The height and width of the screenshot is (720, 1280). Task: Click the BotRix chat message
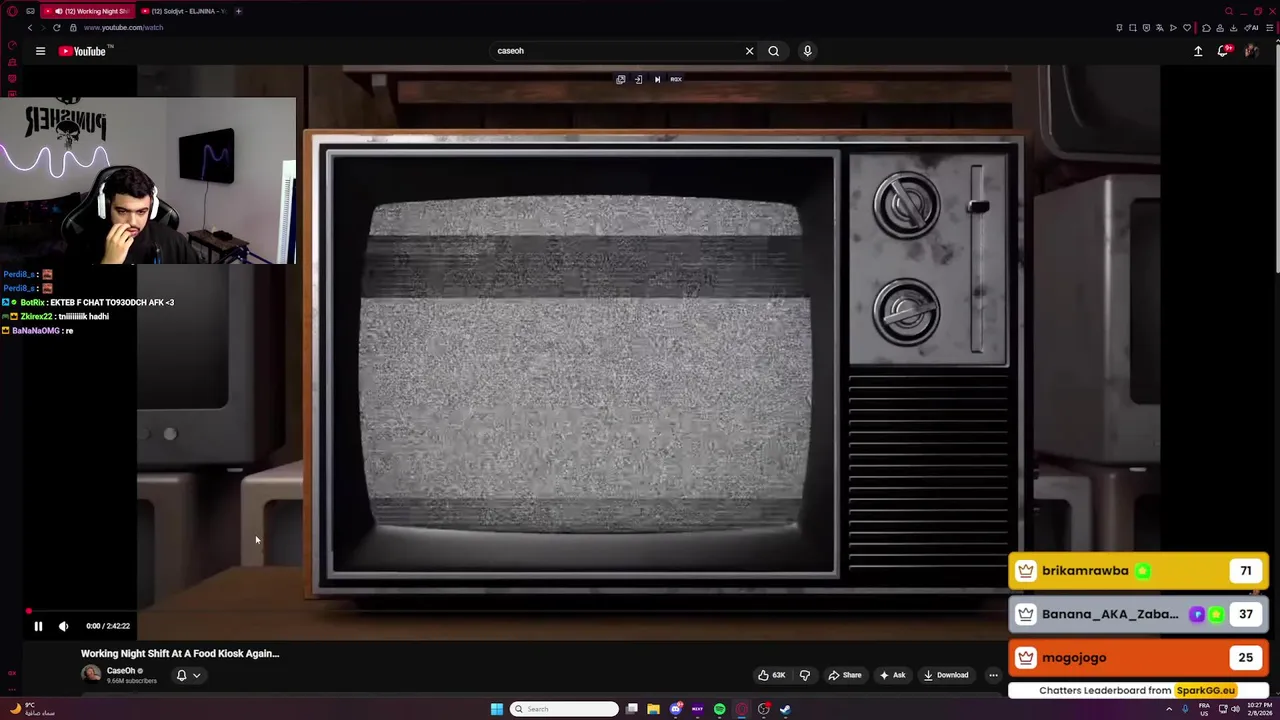pos(88,302)
